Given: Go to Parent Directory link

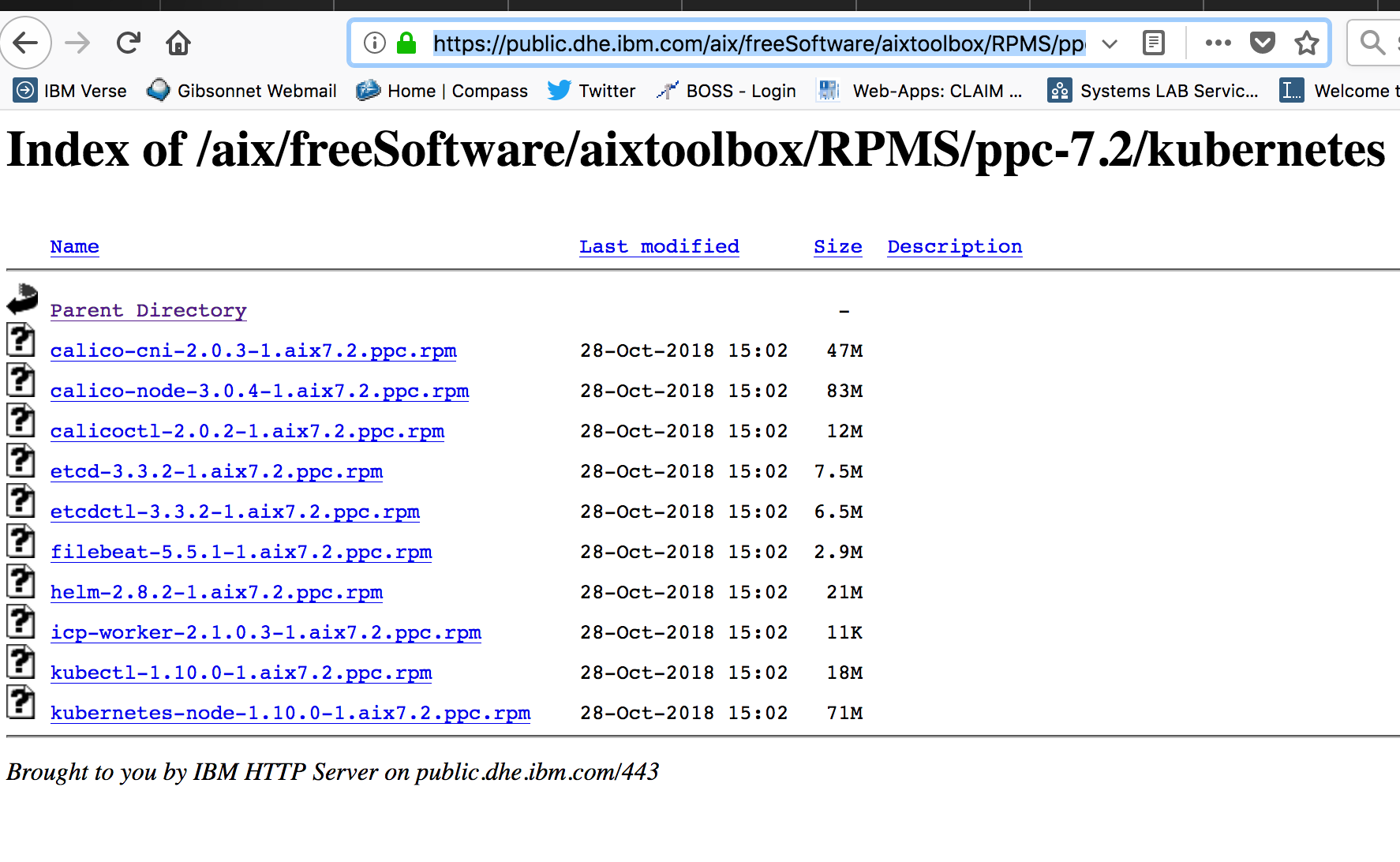Looking at the screenshot, I should pos(148,310).
